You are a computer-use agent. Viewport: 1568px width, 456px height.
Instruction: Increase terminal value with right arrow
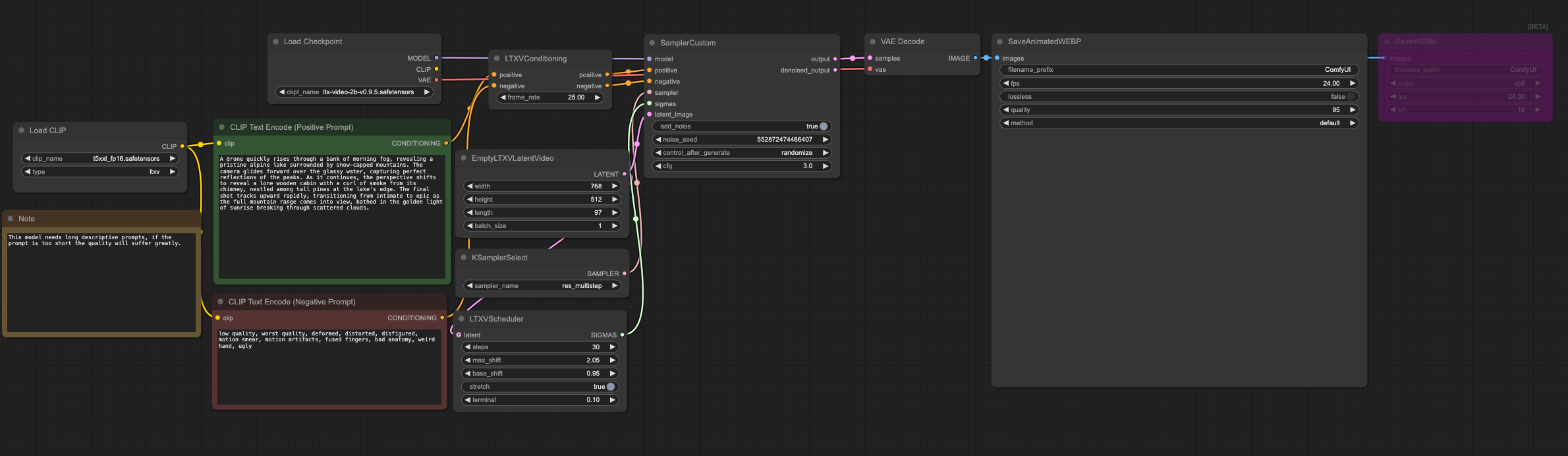point(612,400)
